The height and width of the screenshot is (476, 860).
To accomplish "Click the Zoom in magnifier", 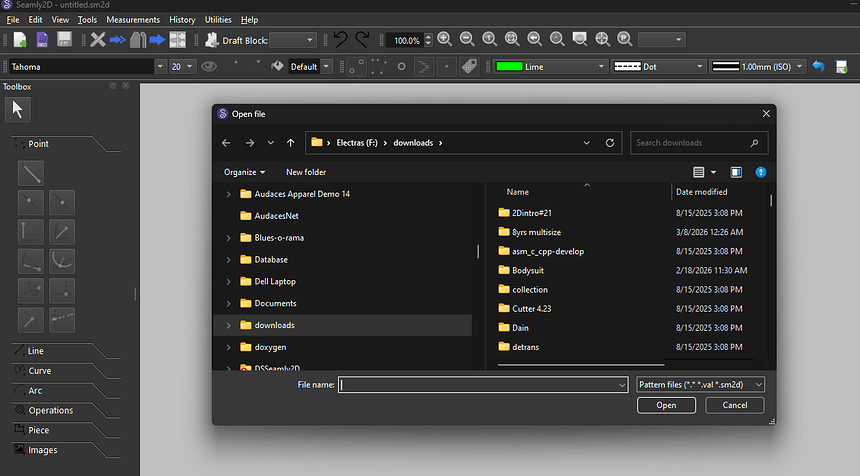I will [445, 39].
